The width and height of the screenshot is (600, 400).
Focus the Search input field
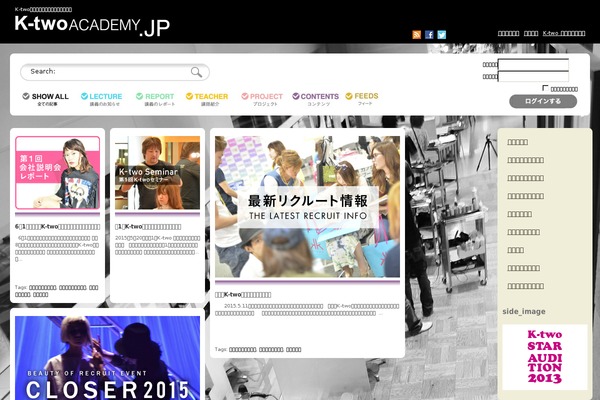pyautogui.click(x=114, y=72)
